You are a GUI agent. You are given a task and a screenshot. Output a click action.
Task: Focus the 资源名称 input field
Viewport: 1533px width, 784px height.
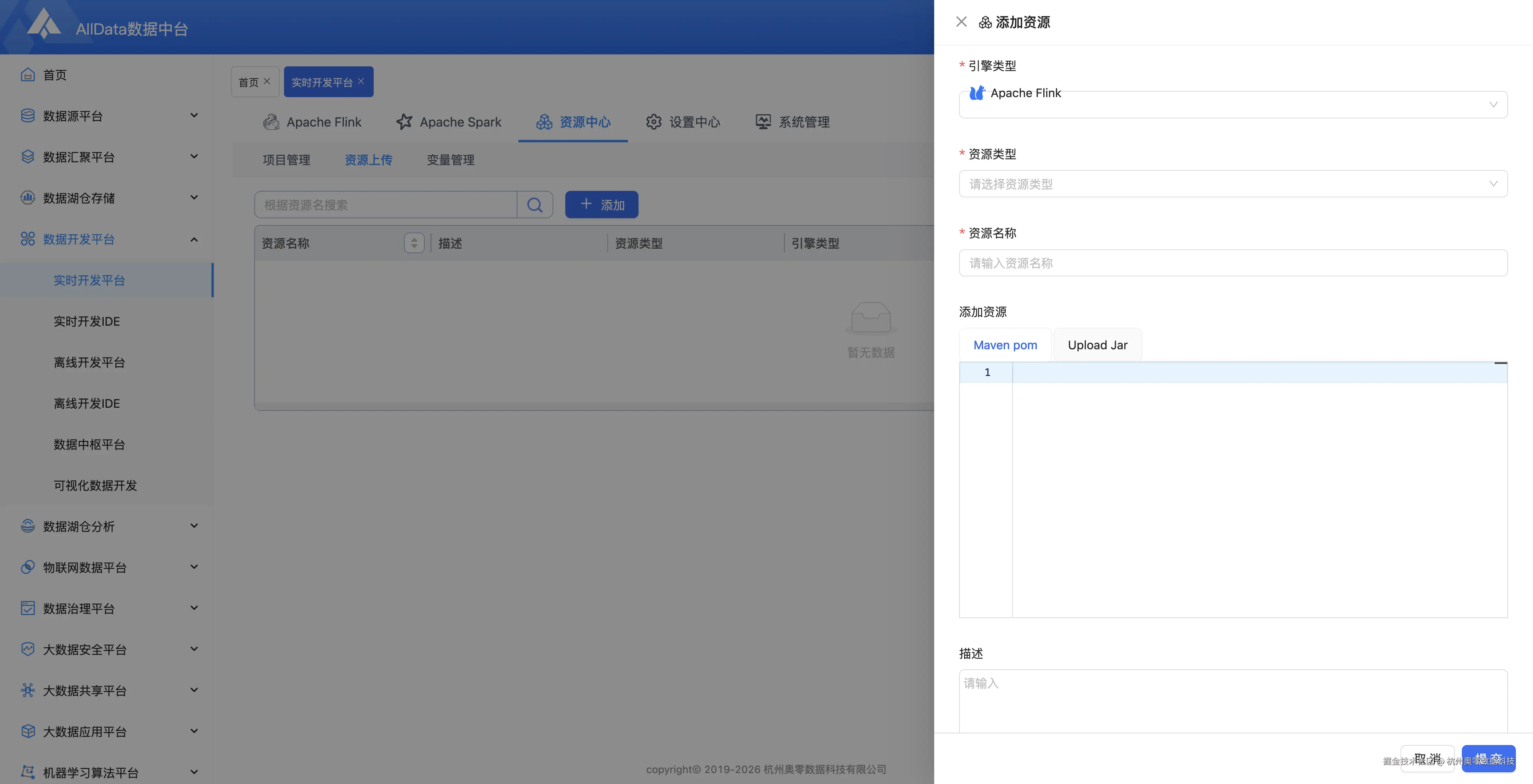tap(1233, 263)
